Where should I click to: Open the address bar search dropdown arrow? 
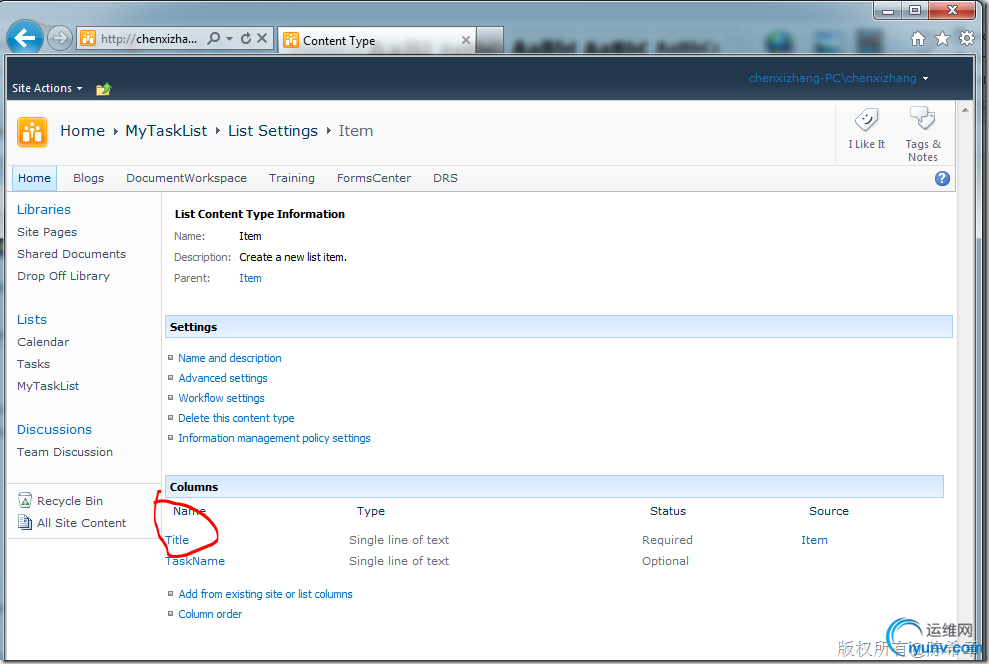pos(230,38)
